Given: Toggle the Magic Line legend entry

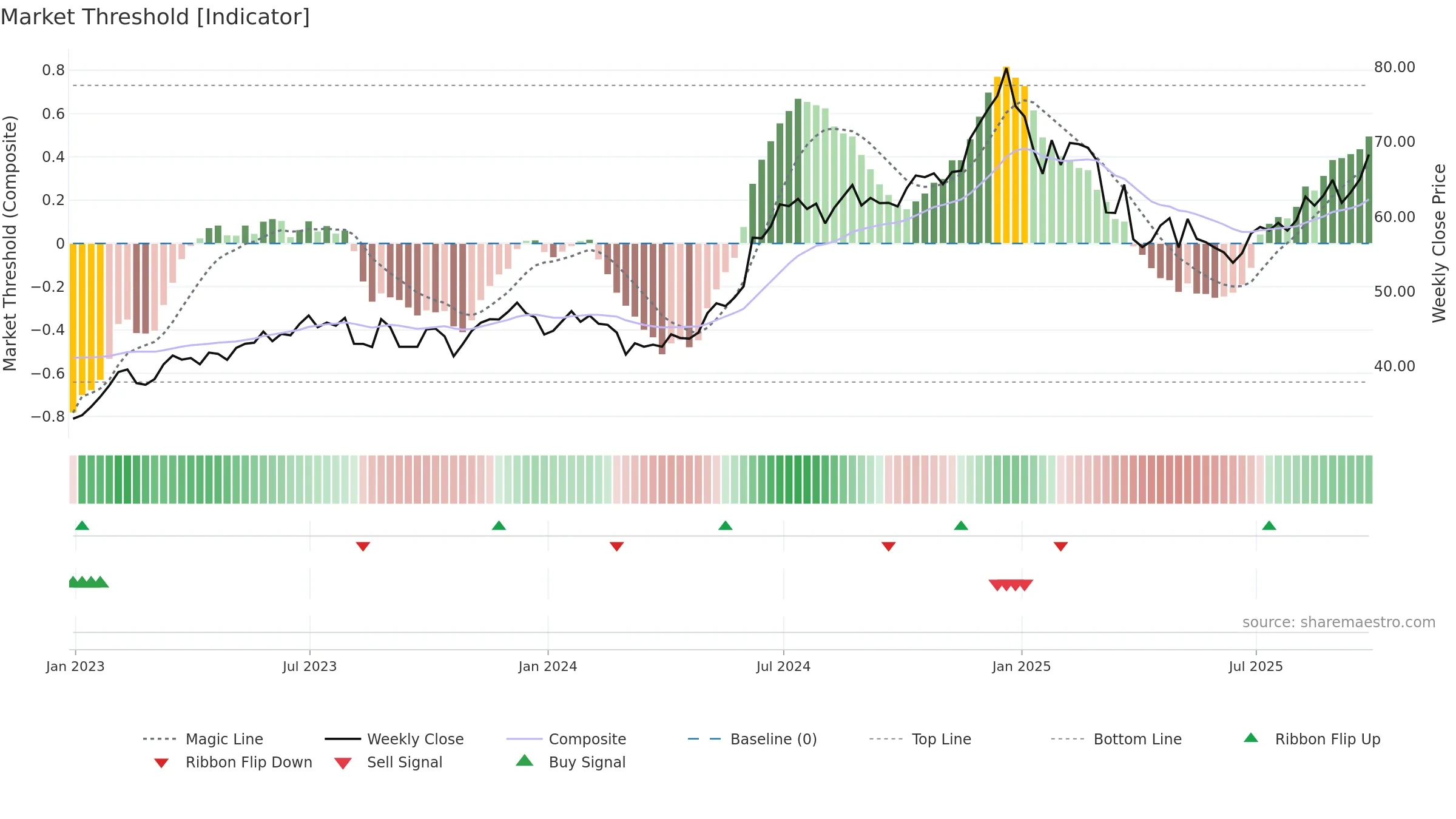Looking at the screenshot, I should click(x=203, y=739).
